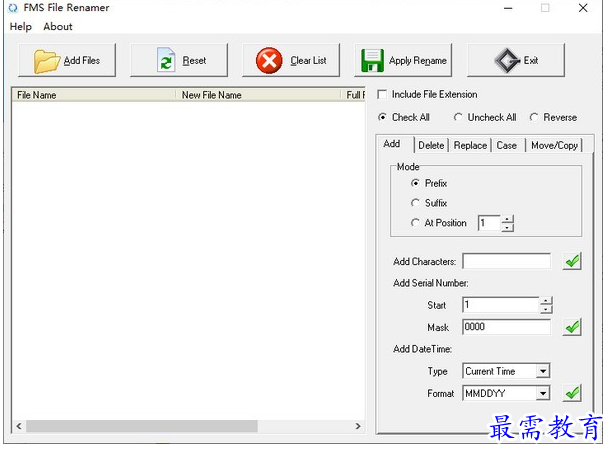Decrease the At Position value
This screenshot has width=611, height=459.
507,228
